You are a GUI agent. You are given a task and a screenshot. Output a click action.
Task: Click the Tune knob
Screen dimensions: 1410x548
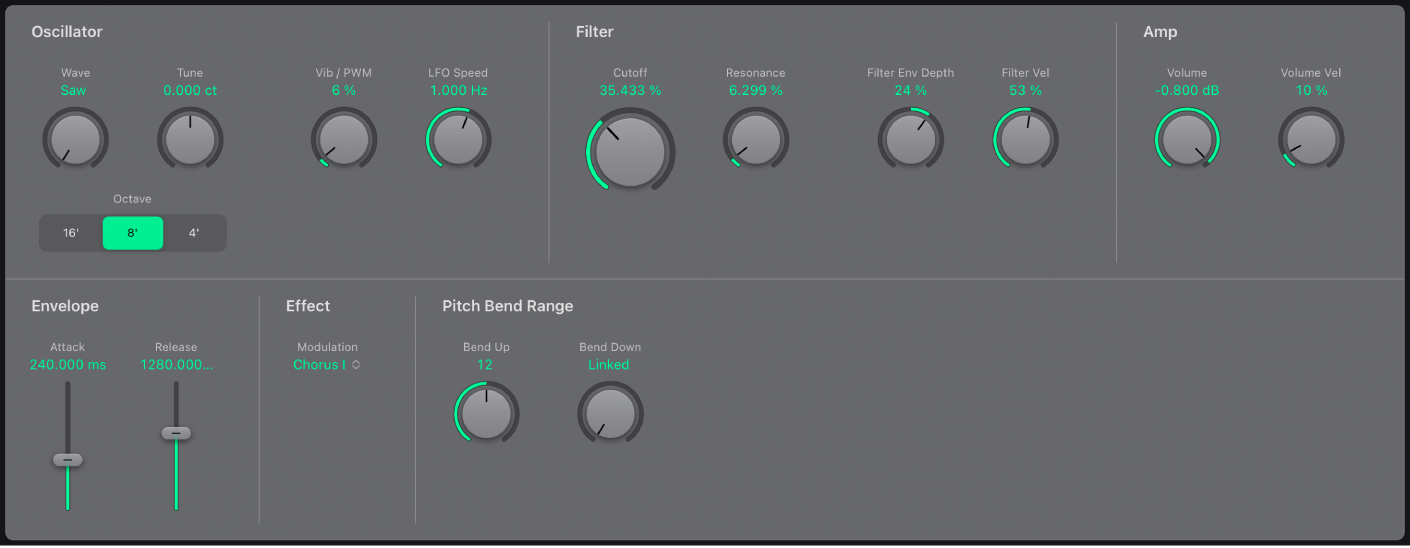click(190, 138)
